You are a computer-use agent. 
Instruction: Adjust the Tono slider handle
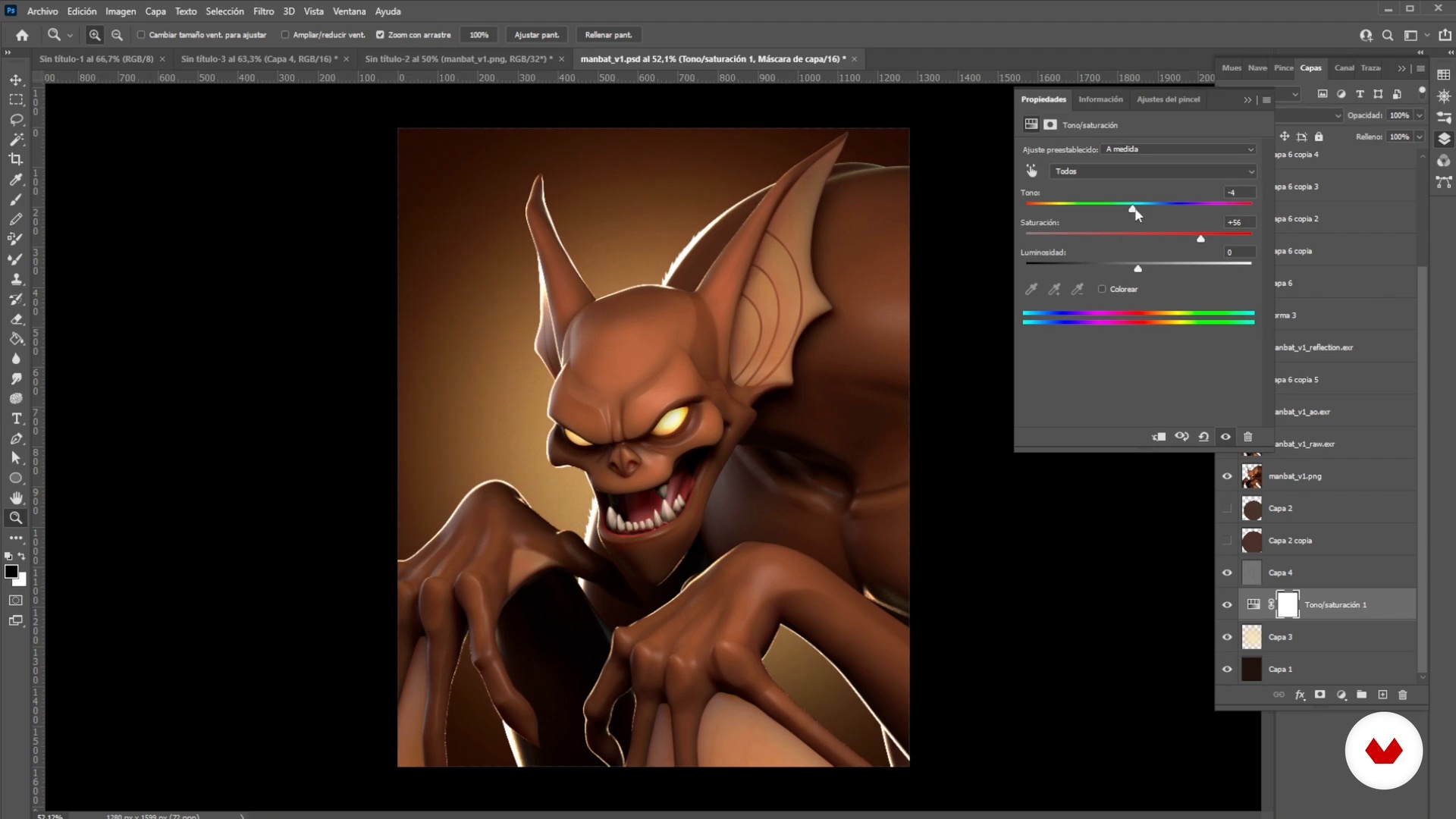pyautogui.click(x=1132, y=209)
